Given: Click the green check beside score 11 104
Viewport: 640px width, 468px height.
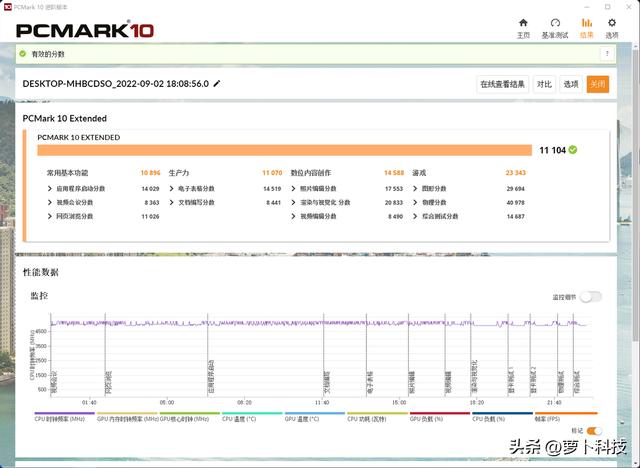Looking at the screenshot, I should (x=573, y=150).
